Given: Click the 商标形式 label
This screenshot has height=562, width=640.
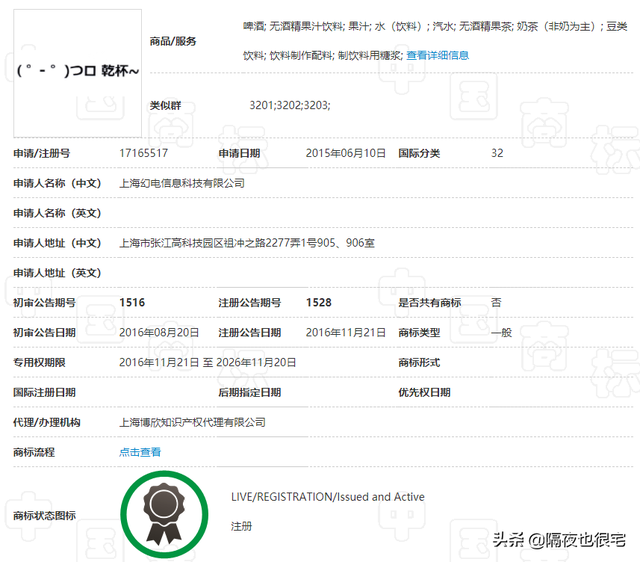Looking at the screenshot, I should [x=419, y=362].
